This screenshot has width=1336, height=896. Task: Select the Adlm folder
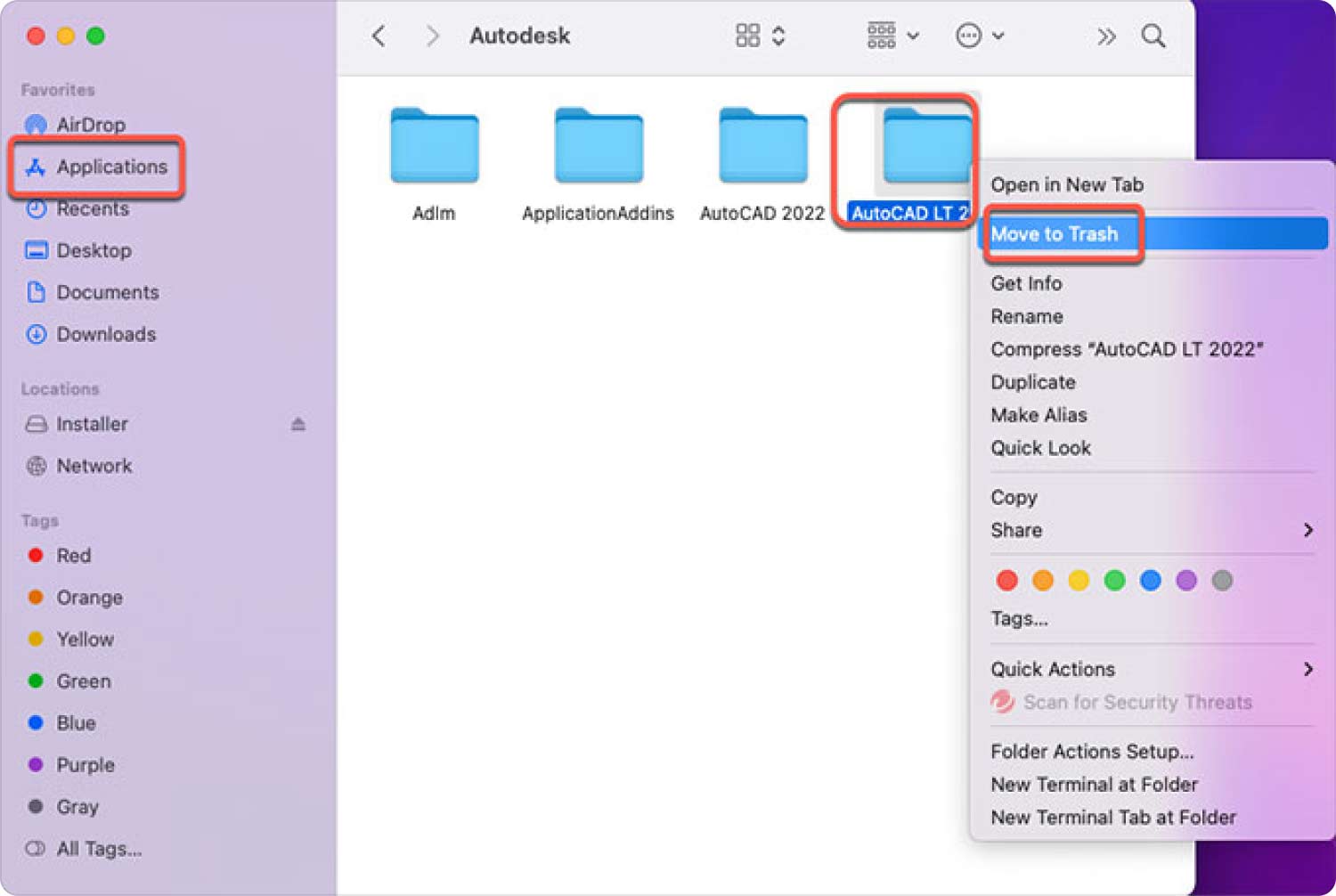pyautogui.click(x=435, y=144)
